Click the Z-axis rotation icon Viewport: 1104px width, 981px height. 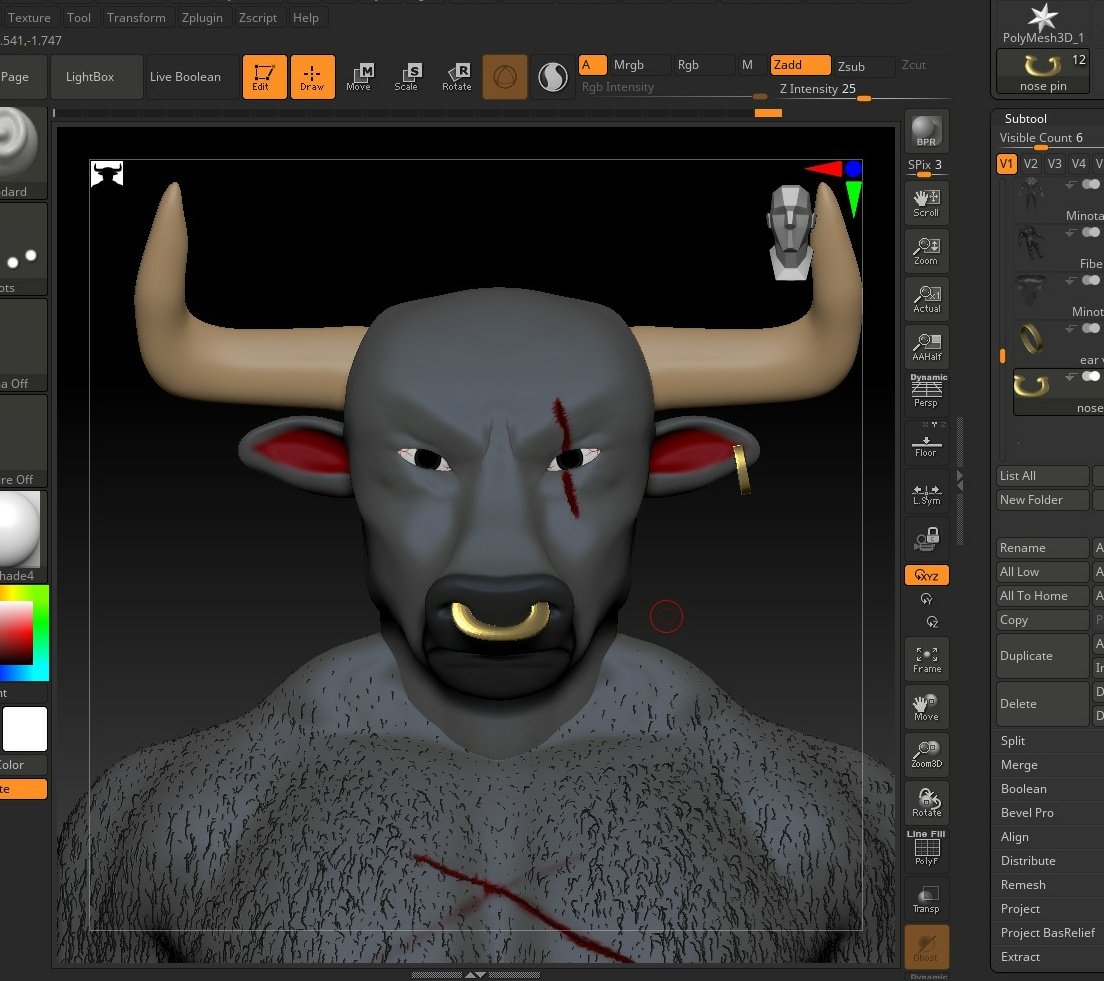[932, 622]
